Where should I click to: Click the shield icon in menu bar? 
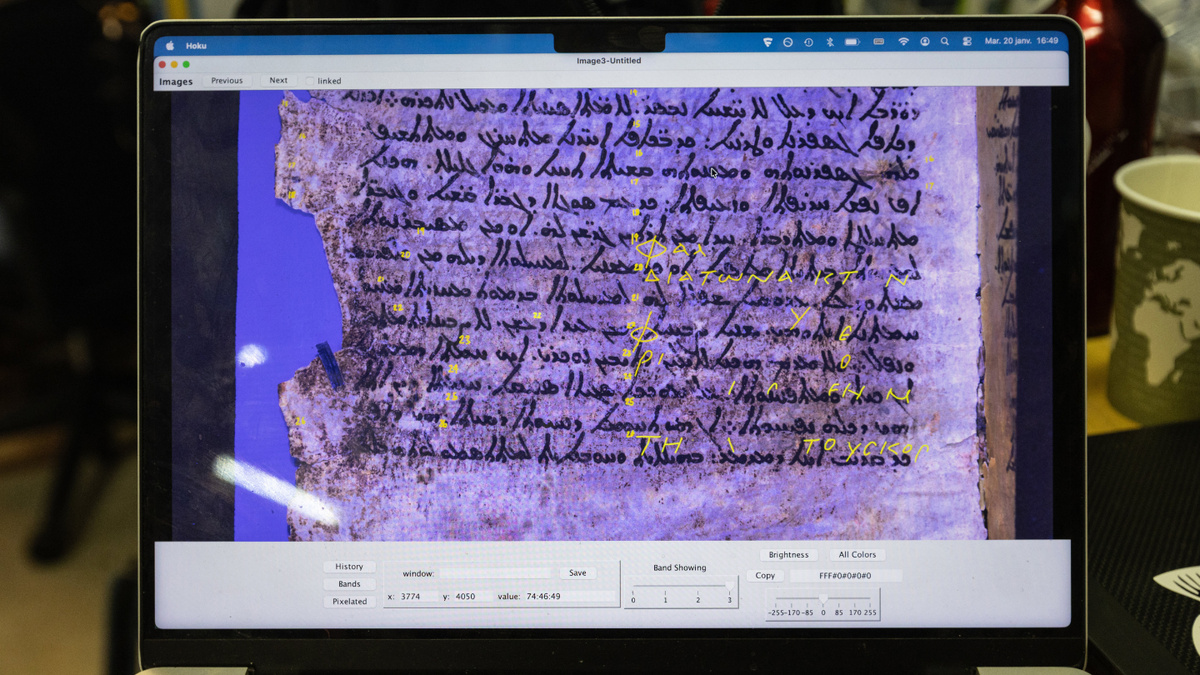[x=768, y=42]
